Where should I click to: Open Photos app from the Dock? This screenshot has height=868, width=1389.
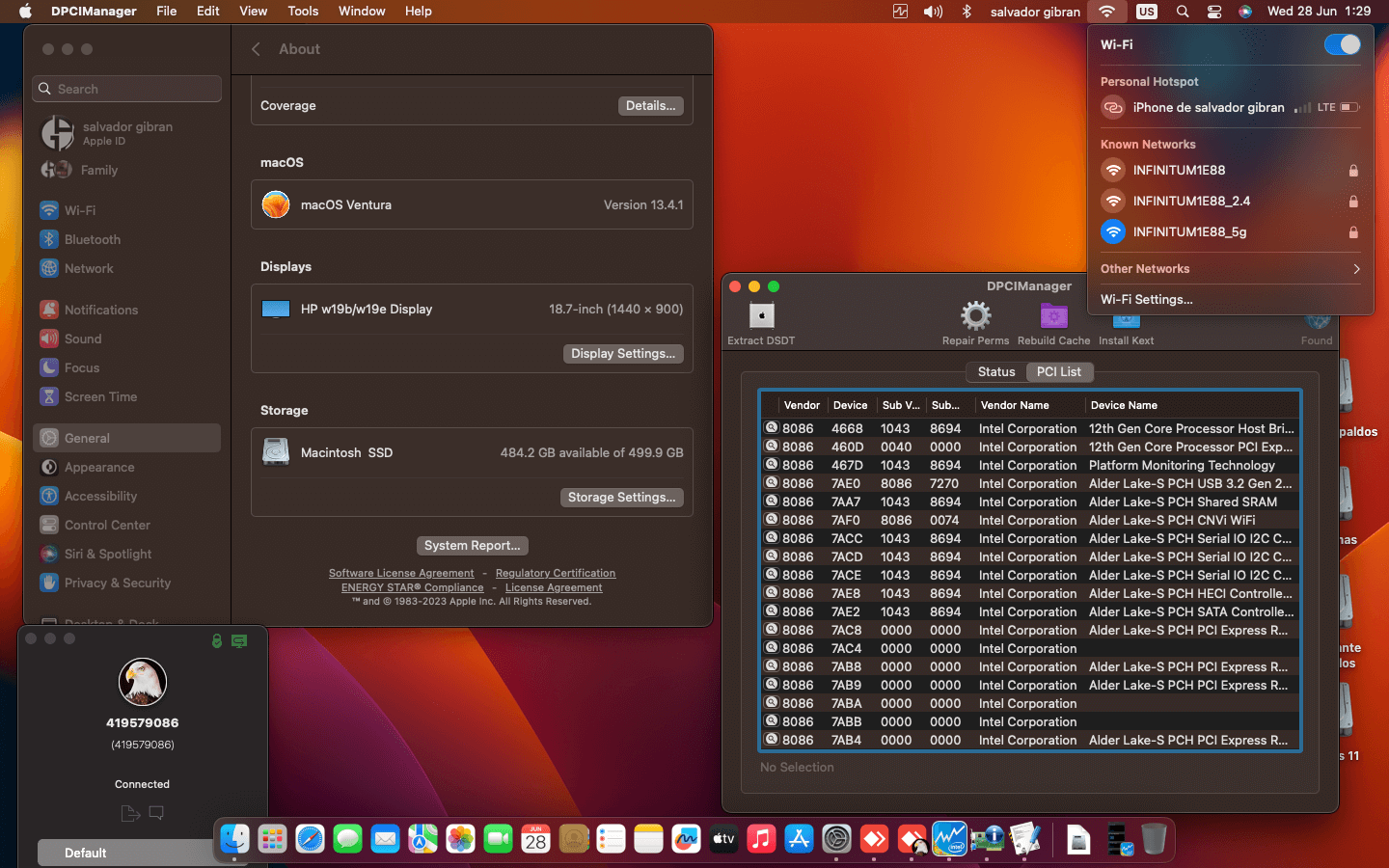click(x=460, y=839)
